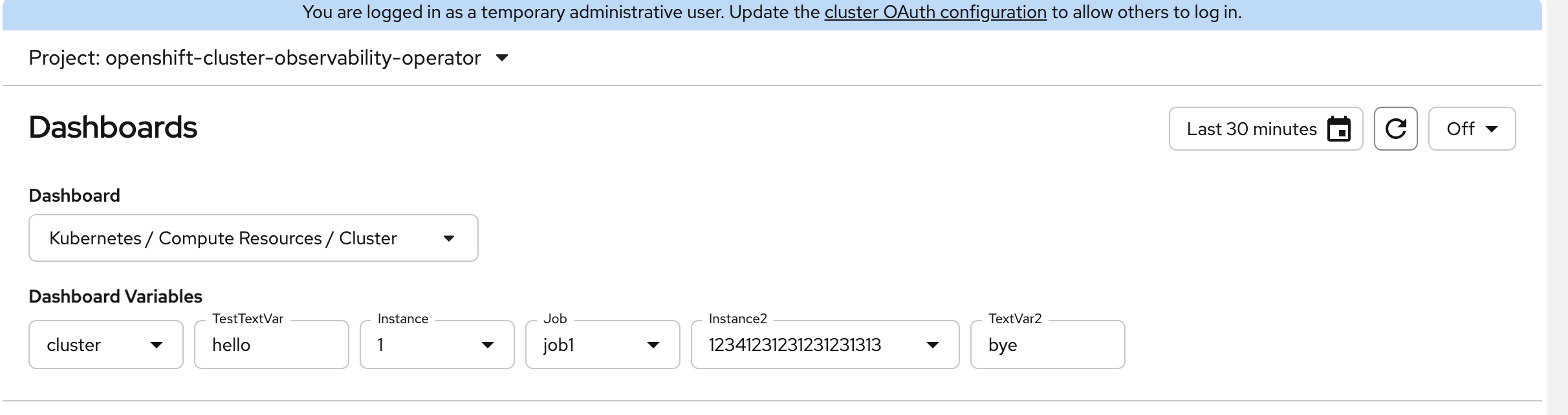Click the arrow icon in Job dropdown

click(653, 345)
